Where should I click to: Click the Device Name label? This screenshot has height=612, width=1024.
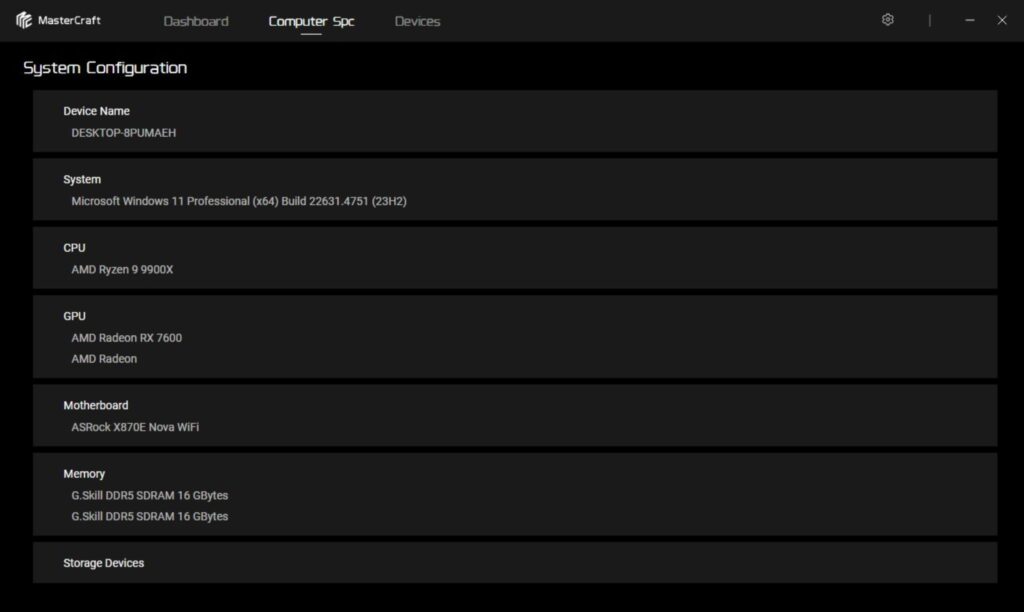tap(96, 111)
